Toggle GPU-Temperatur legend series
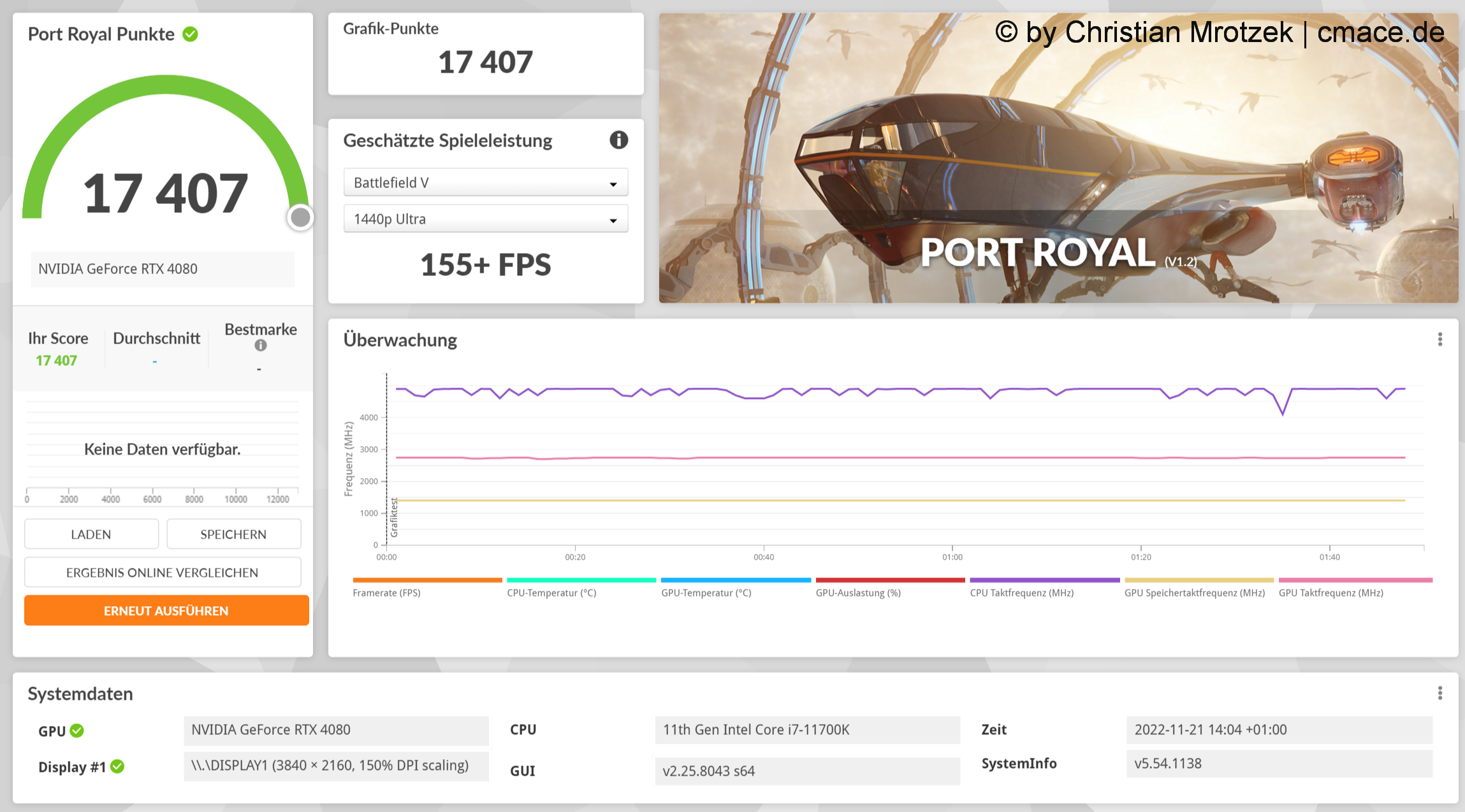Screen dimensions: 1465x812 coord(706,593)
